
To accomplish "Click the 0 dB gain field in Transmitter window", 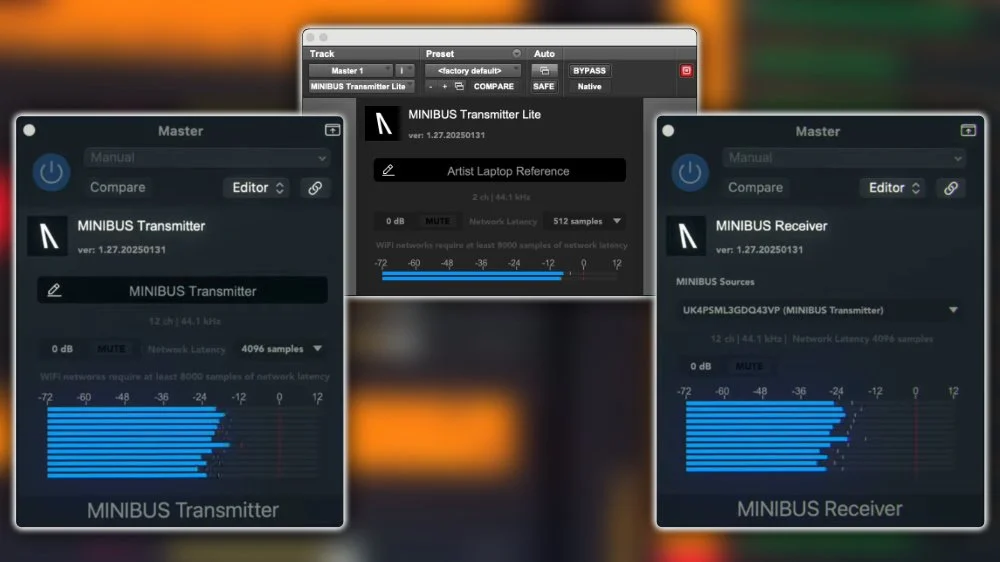I will click(62, 349).
